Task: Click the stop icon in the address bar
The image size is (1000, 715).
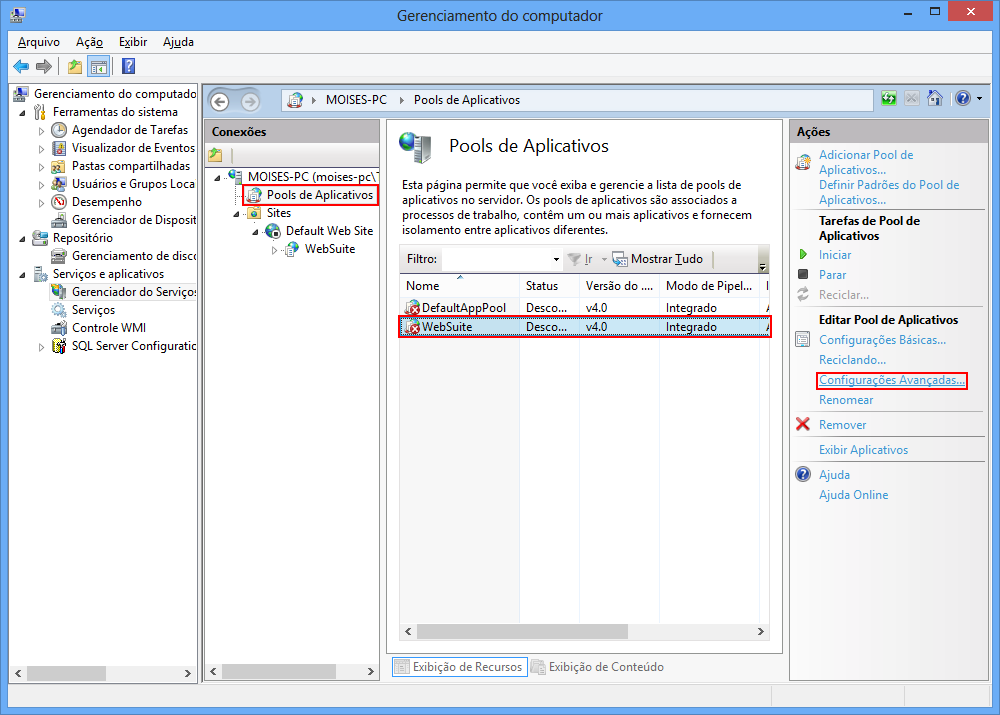Action: pyautogui.click(x=911, y=98)
